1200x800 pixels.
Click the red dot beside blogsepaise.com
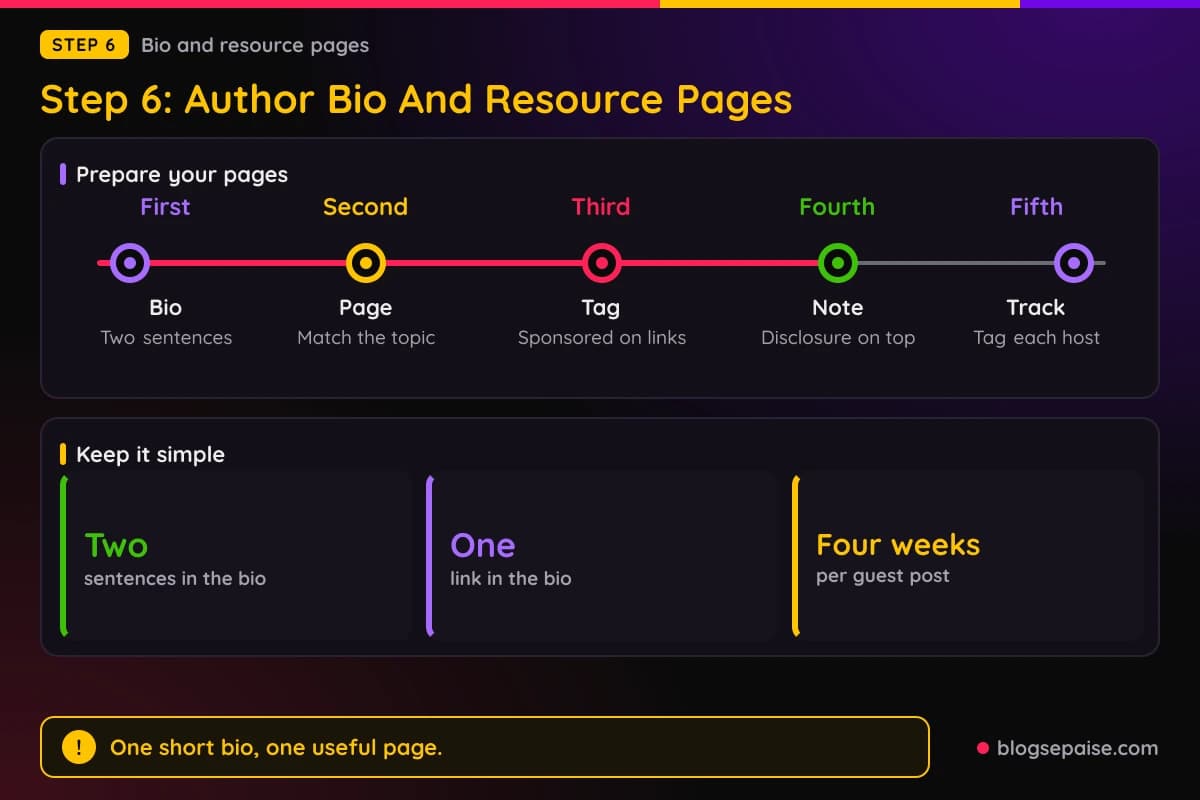982,748
